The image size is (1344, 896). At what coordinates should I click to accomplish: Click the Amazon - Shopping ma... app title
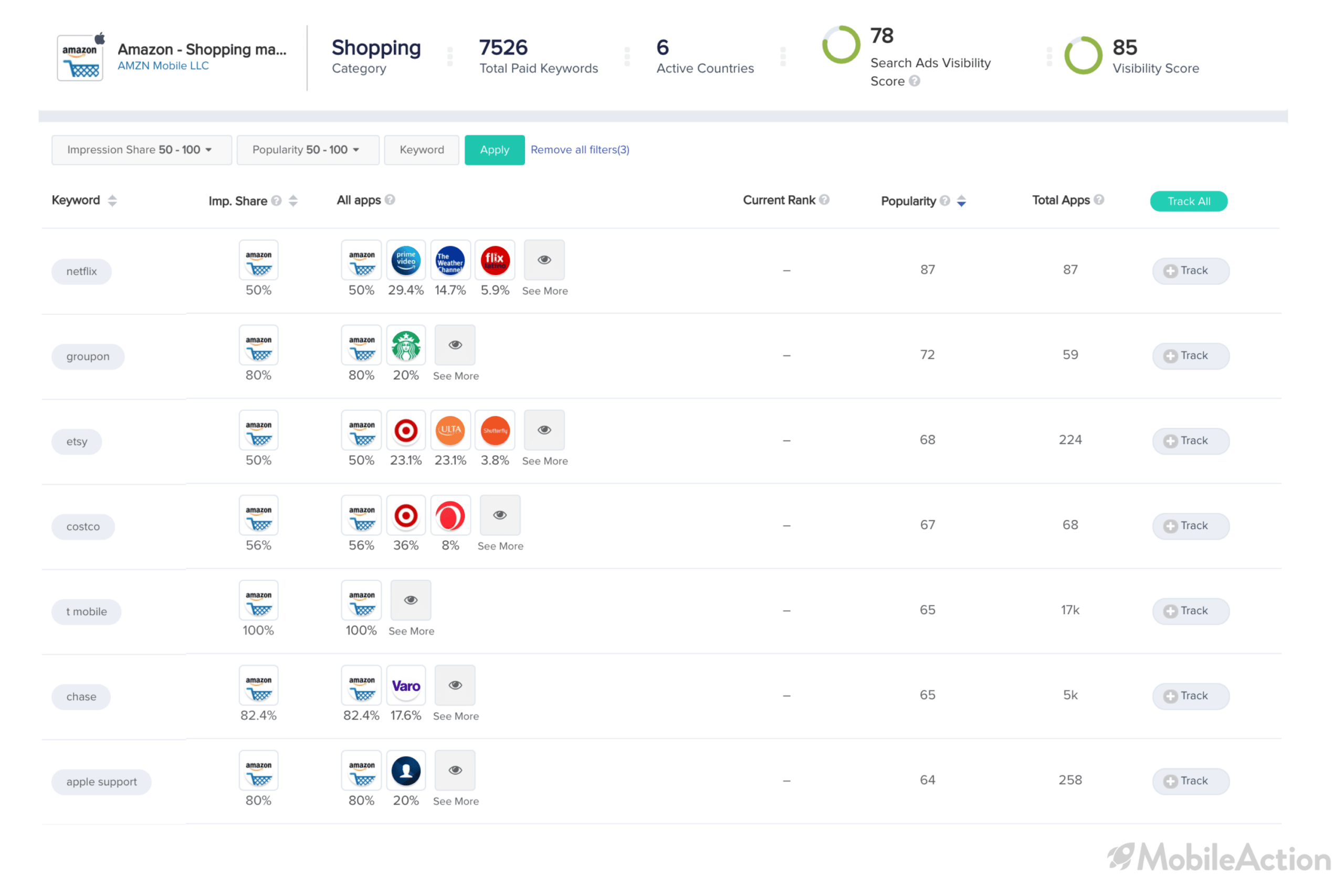(202, 49)
